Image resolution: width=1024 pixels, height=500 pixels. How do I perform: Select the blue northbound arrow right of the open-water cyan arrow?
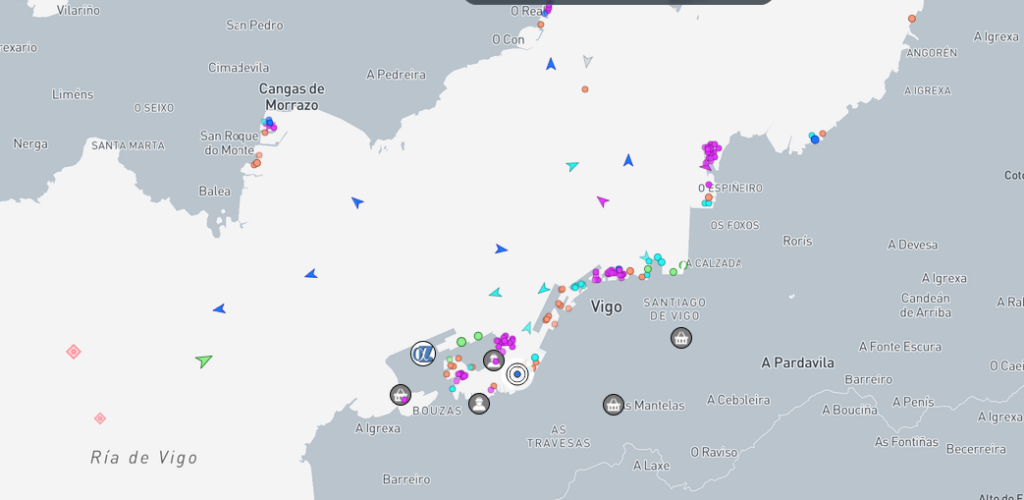[628, 160]
